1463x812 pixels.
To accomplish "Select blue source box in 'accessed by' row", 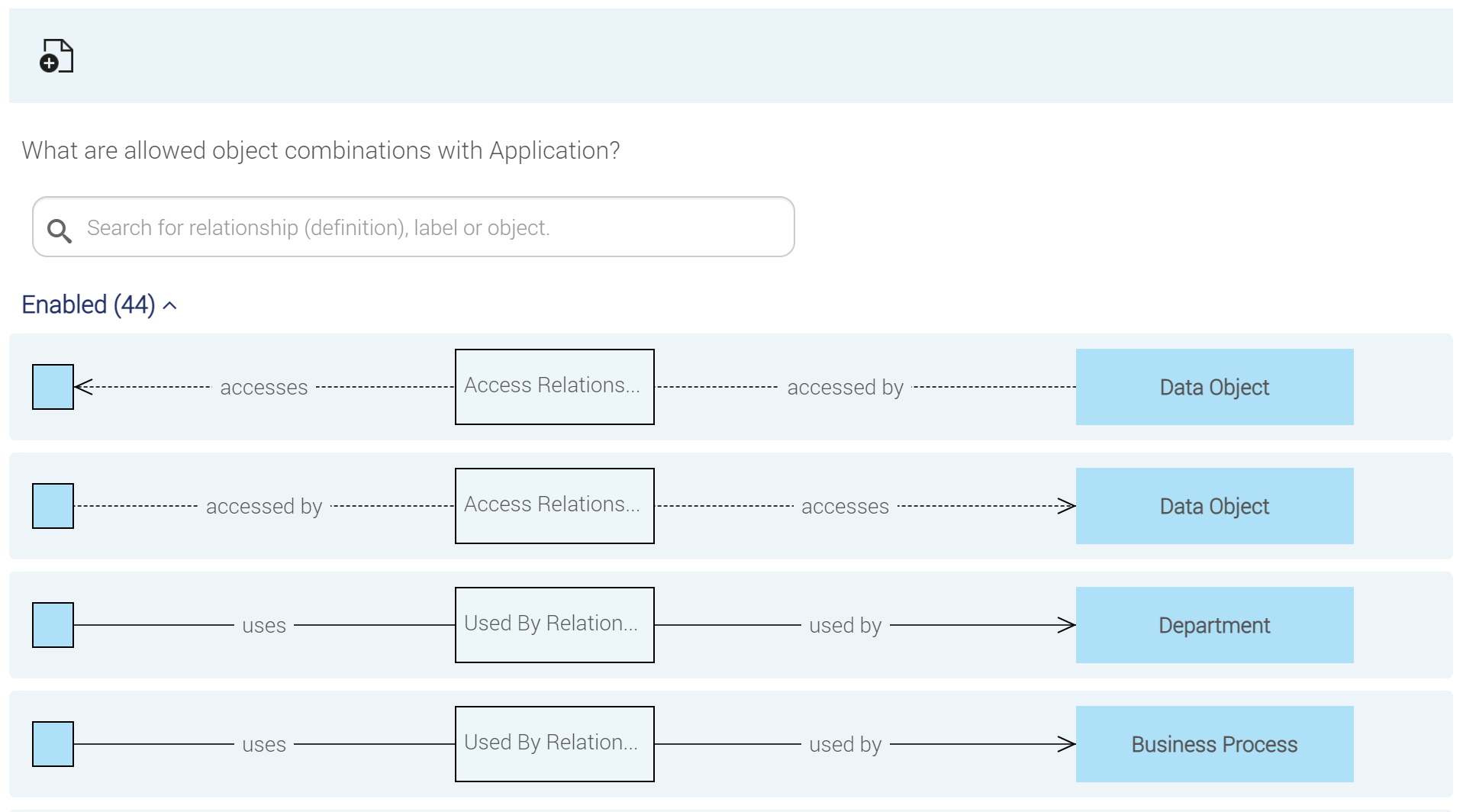I will coord(53,506).
